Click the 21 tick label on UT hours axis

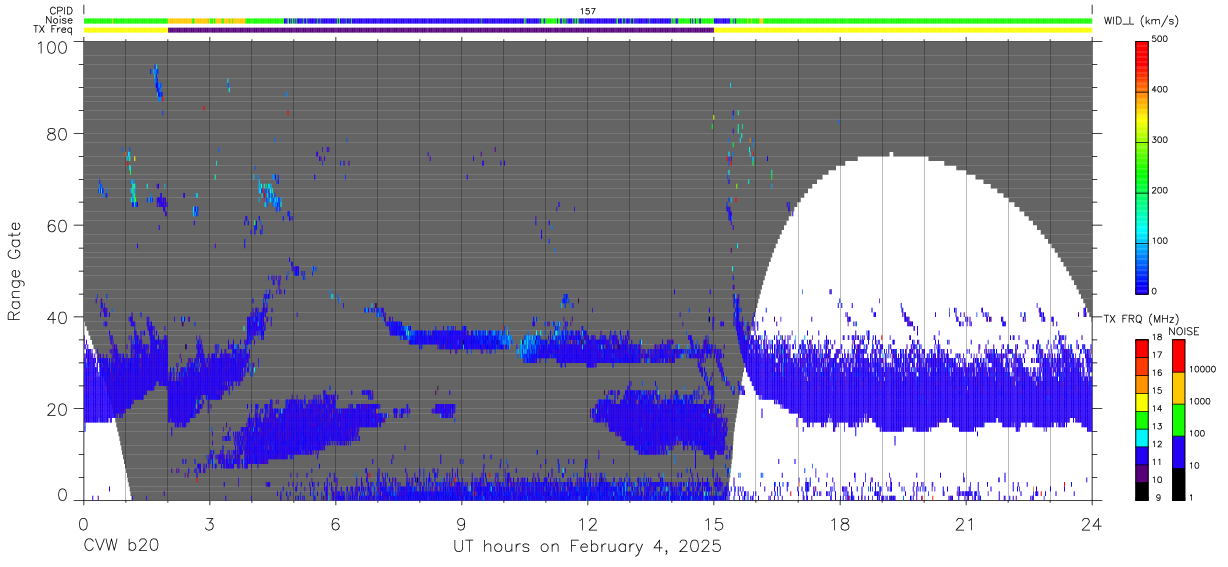point(966,524)
